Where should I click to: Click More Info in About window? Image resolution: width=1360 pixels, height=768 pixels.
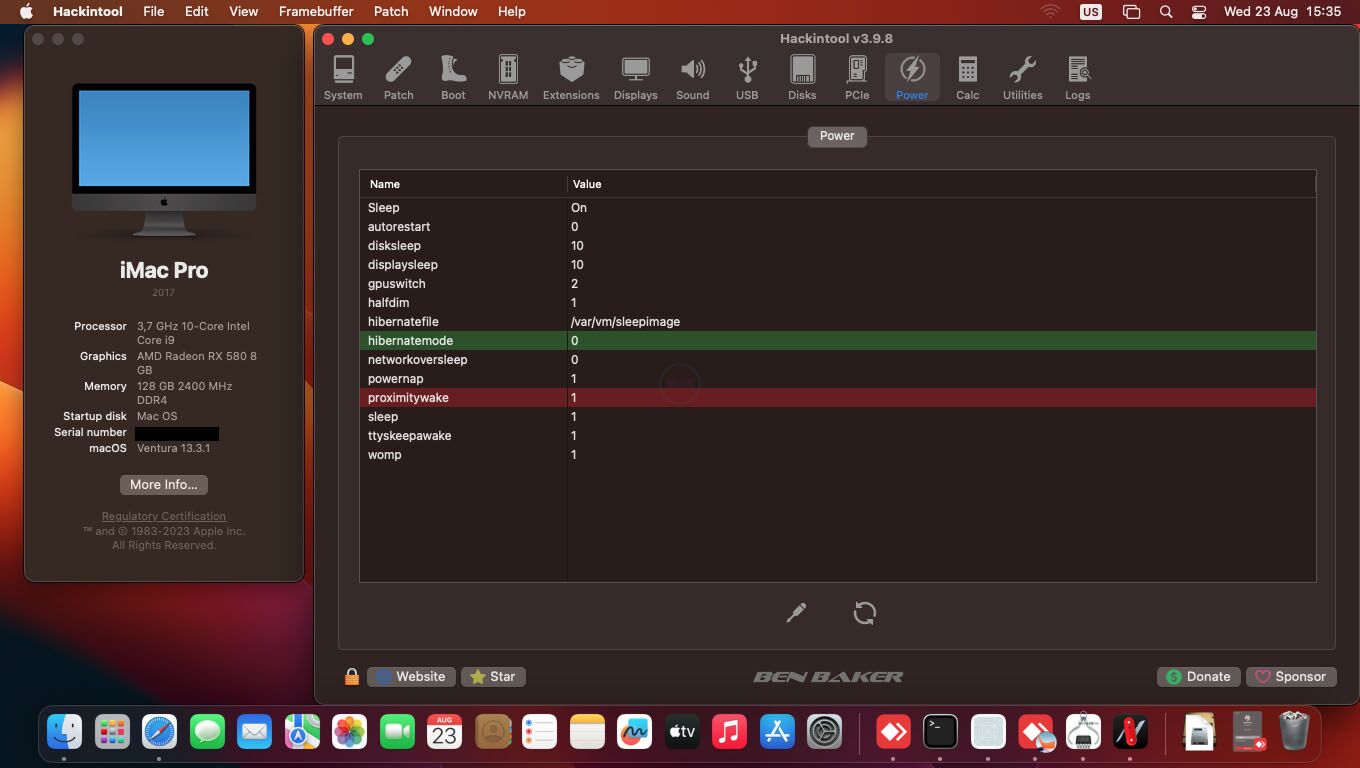(164, 484)
